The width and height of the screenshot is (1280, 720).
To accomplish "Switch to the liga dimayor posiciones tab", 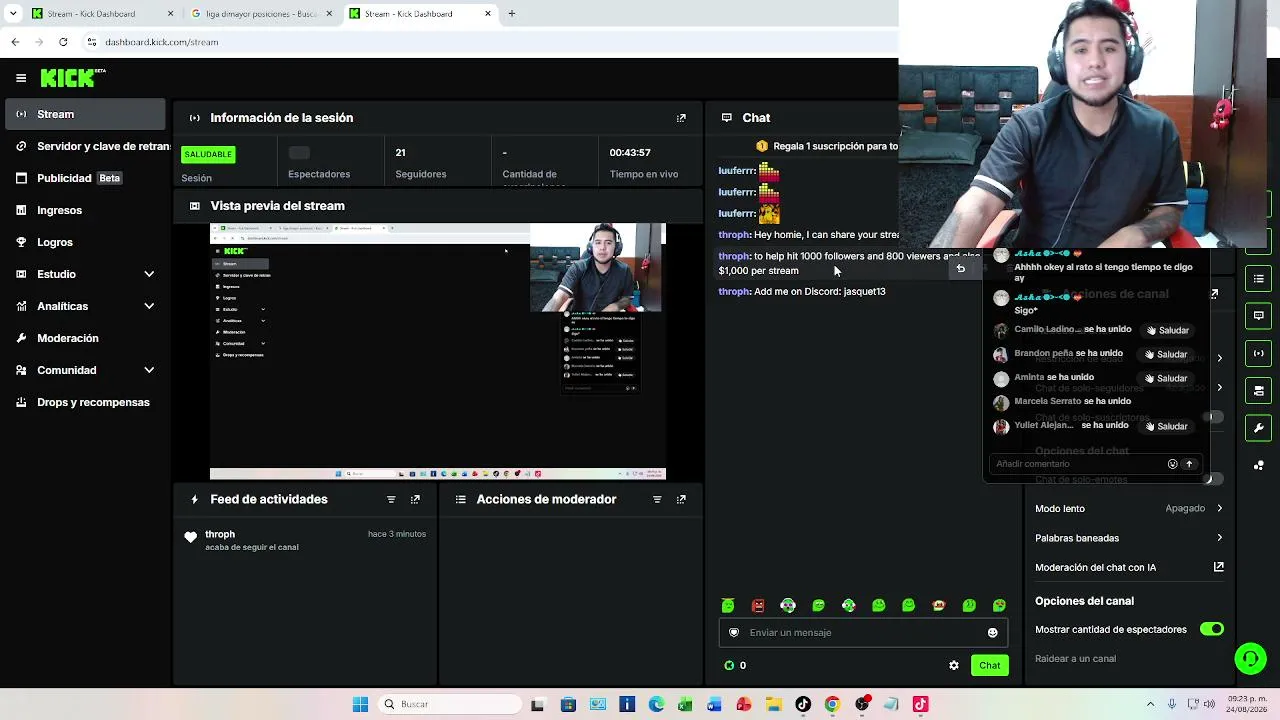I will point(260,14).
